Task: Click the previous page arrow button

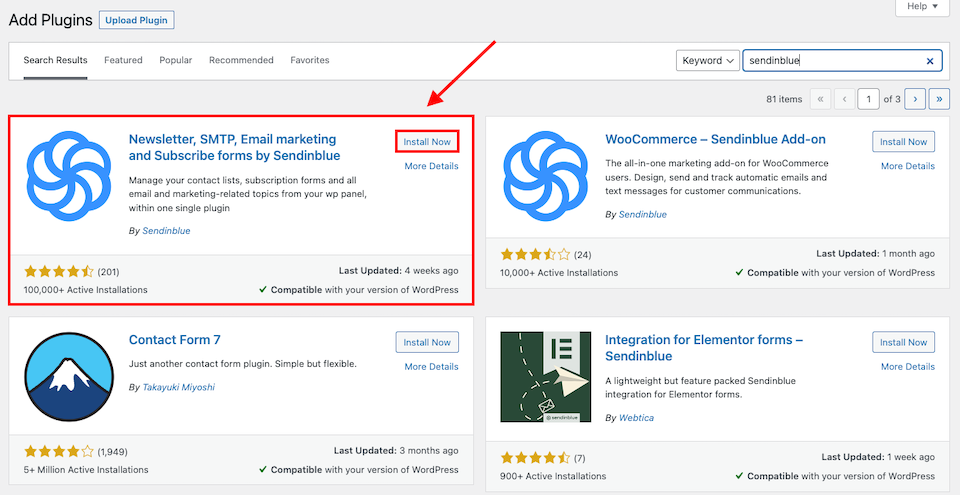Action: tap(845, 99)
